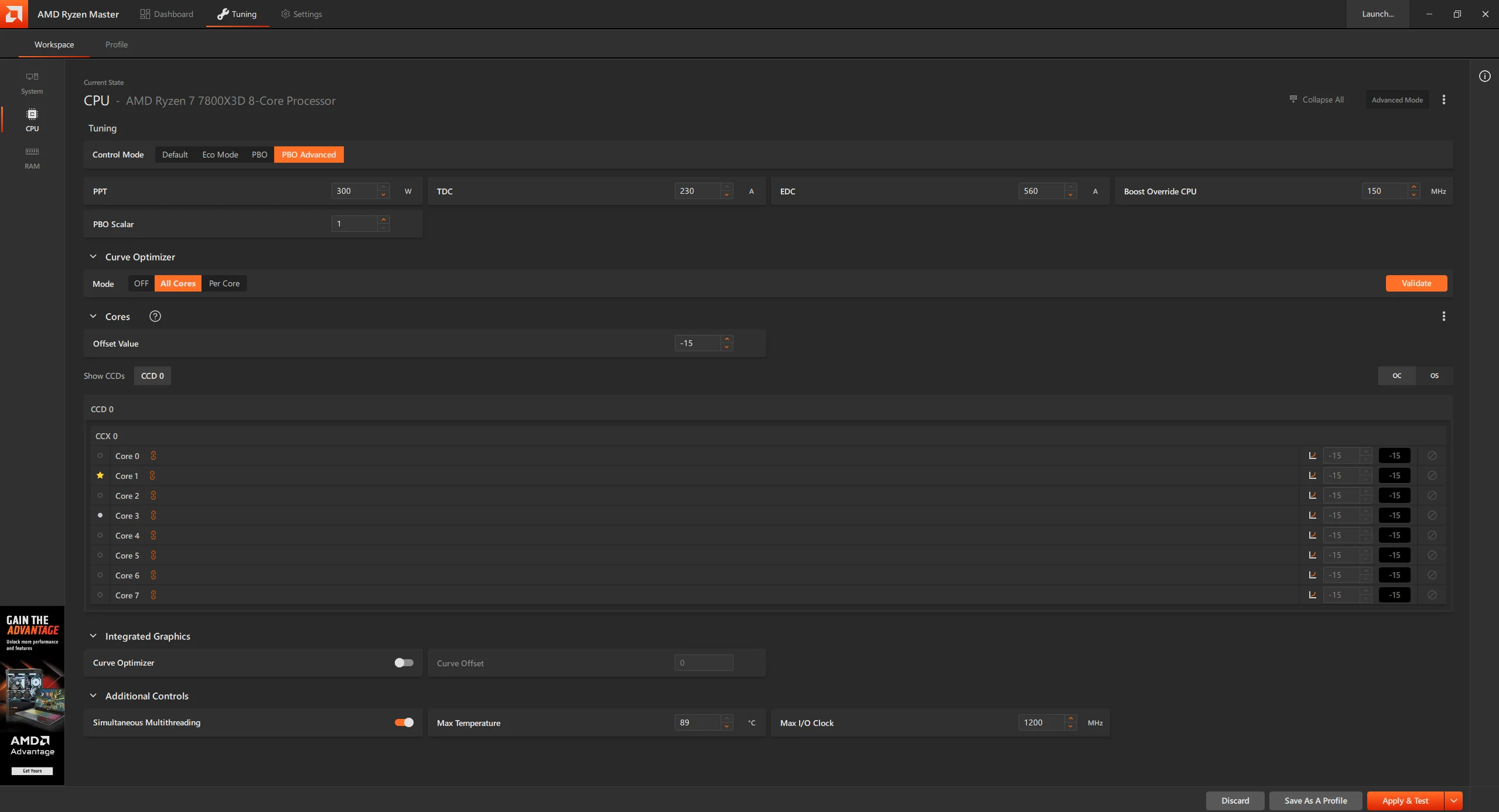1499x812 pixels.
Task: Click the Offset Value input field
Action: click(x=697, y=343)
